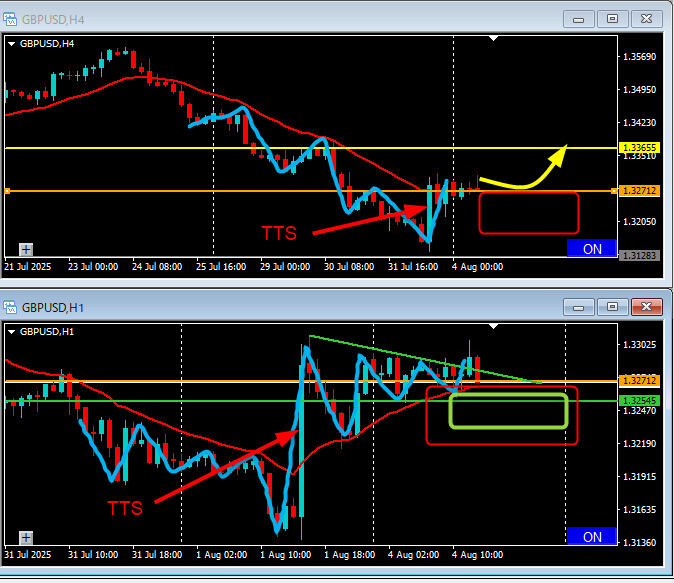This screenshot has height=583, width=674.
Task: Click the orange 1.32712 price label in H4
Action: (x=639, y=190)
